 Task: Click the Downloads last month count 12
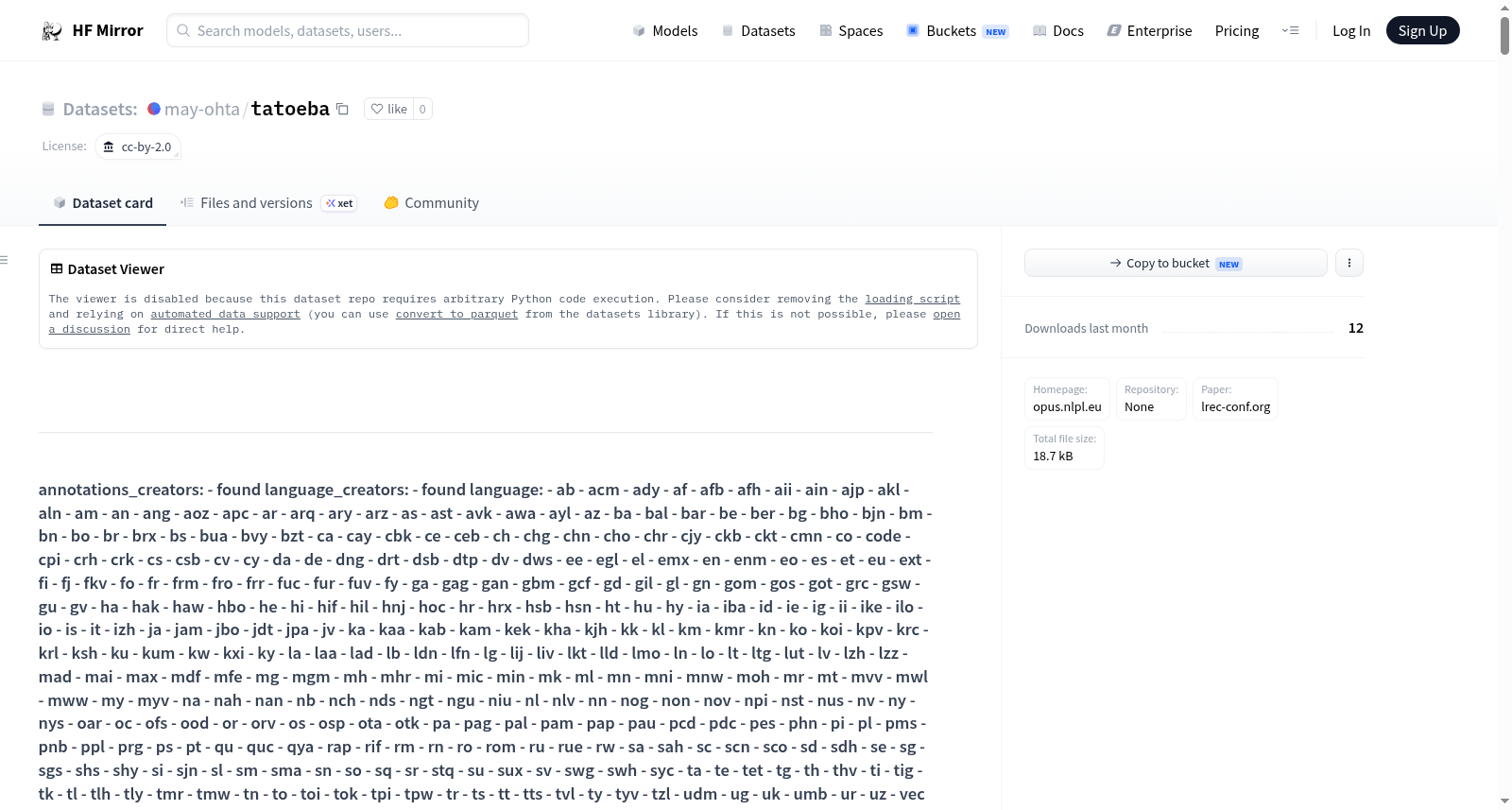[1356, 328]
